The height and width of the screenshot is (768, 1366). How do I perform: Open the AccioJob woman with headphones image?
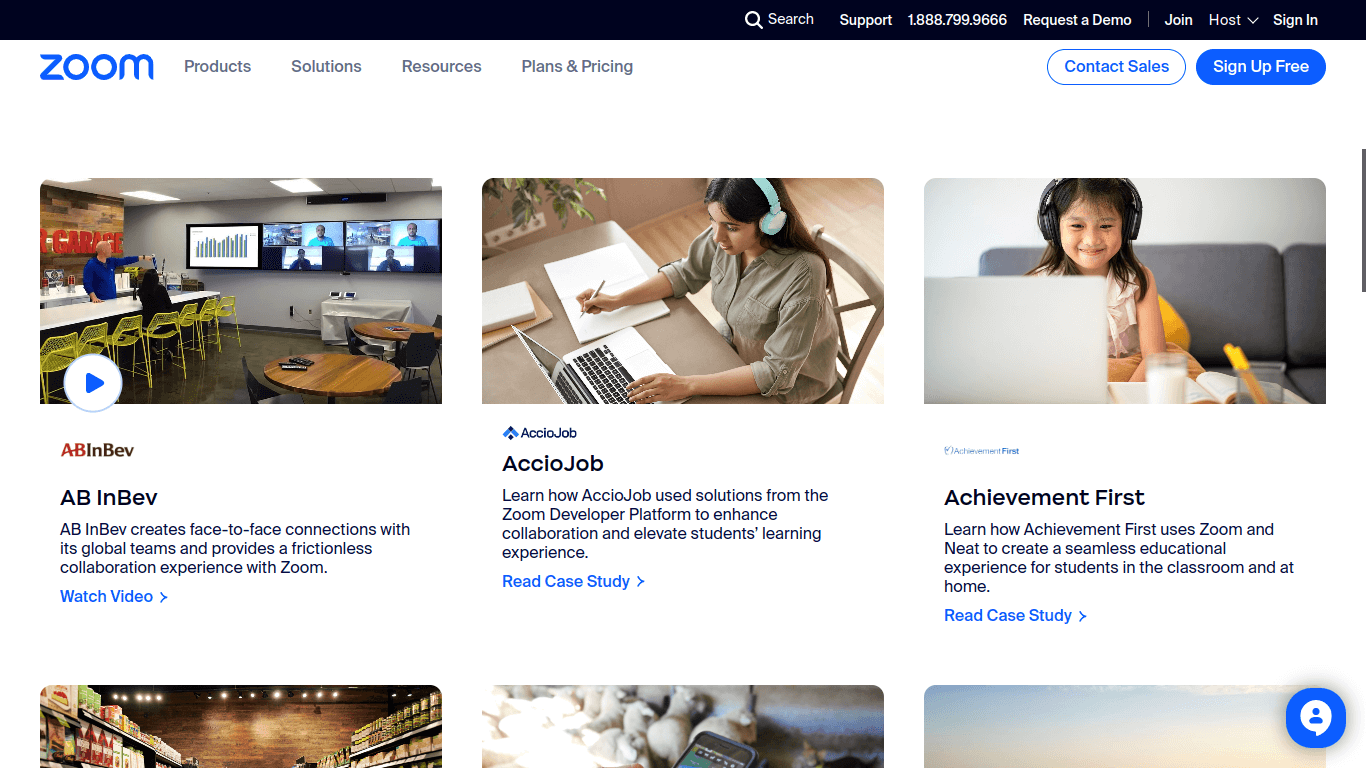pyautogui.click(x=683, y=291)
